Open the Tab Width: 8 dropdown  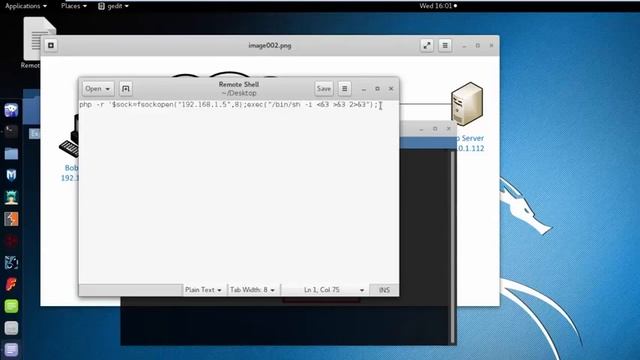[252, 290]
